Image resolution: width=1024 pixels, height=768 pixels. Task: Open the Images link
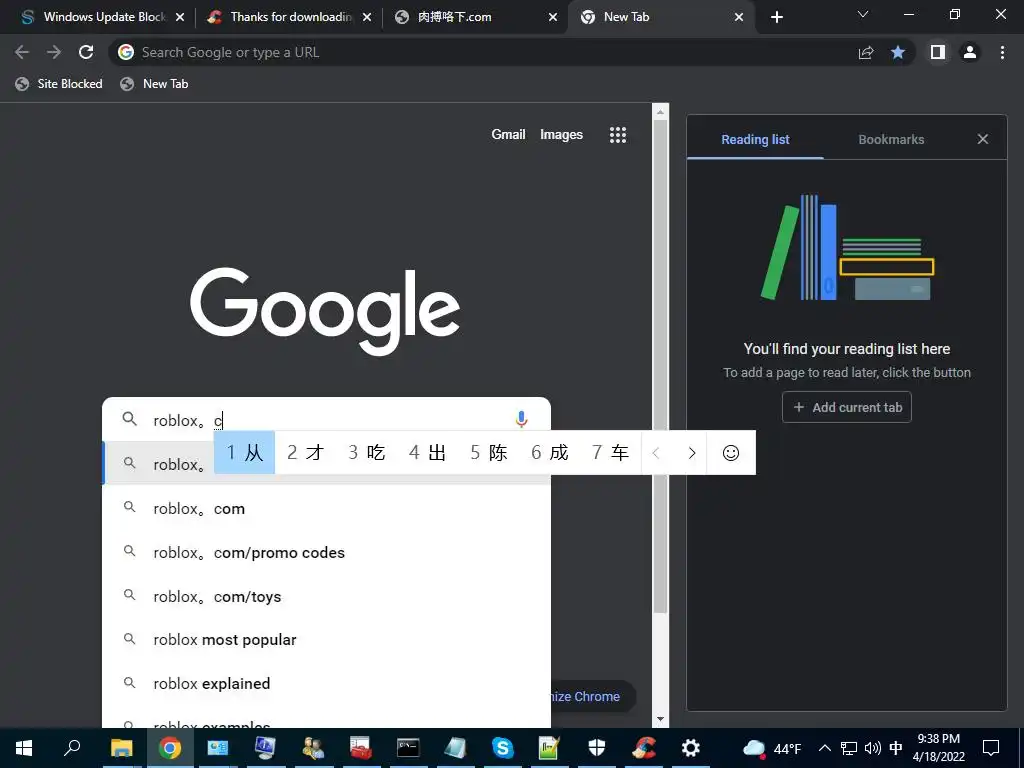(561, 135)
